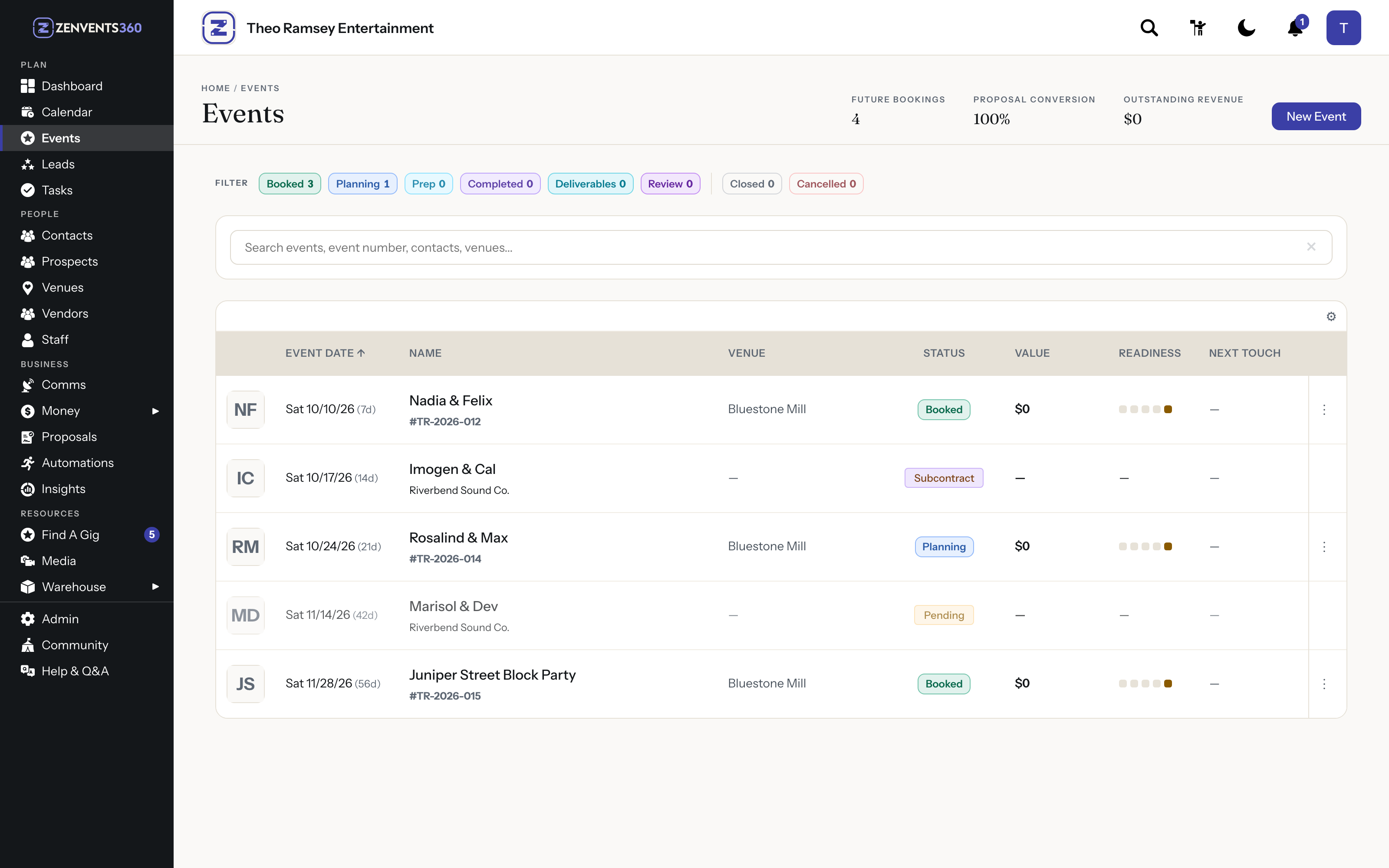Toggle dark mode with the moon icon
Viewport: 1389px width, 868px height.
[1246, 27]
